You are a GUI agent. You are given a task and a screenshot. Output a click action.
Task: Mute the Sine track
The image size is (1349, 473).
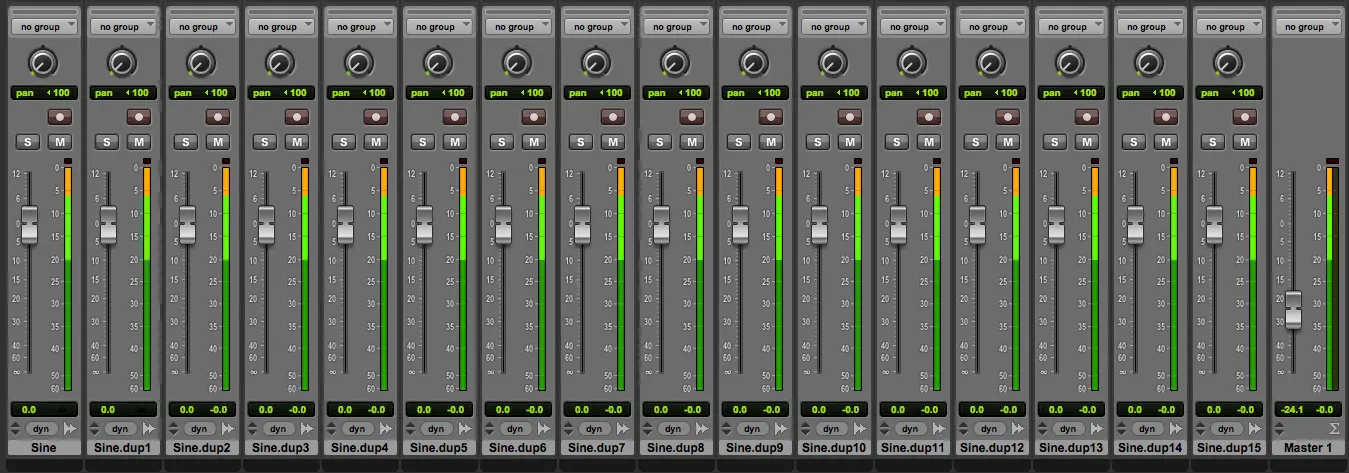60,142
